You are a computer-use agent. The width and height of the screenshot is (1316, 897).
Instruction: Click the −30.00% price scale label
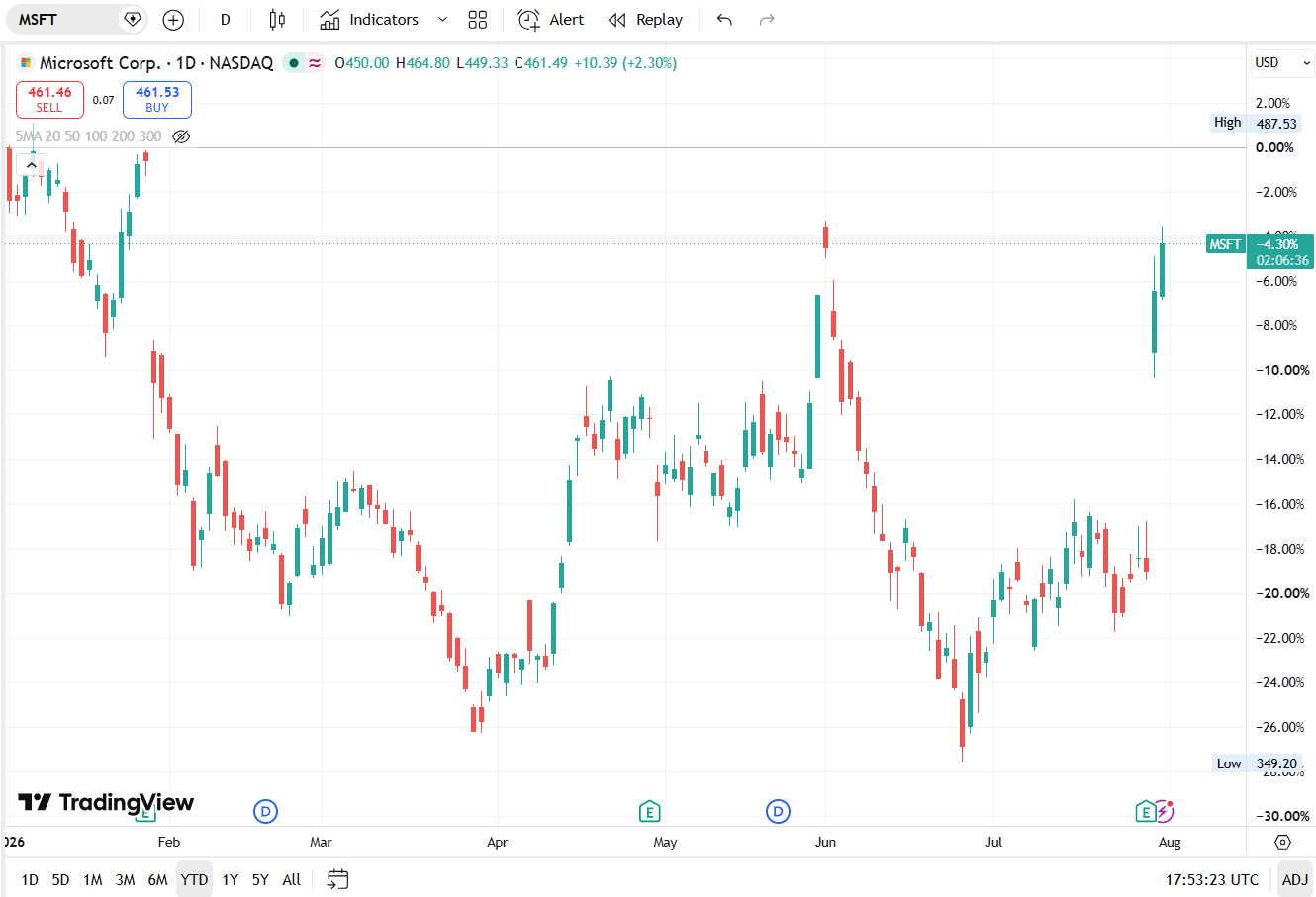tap(1282, 816)
